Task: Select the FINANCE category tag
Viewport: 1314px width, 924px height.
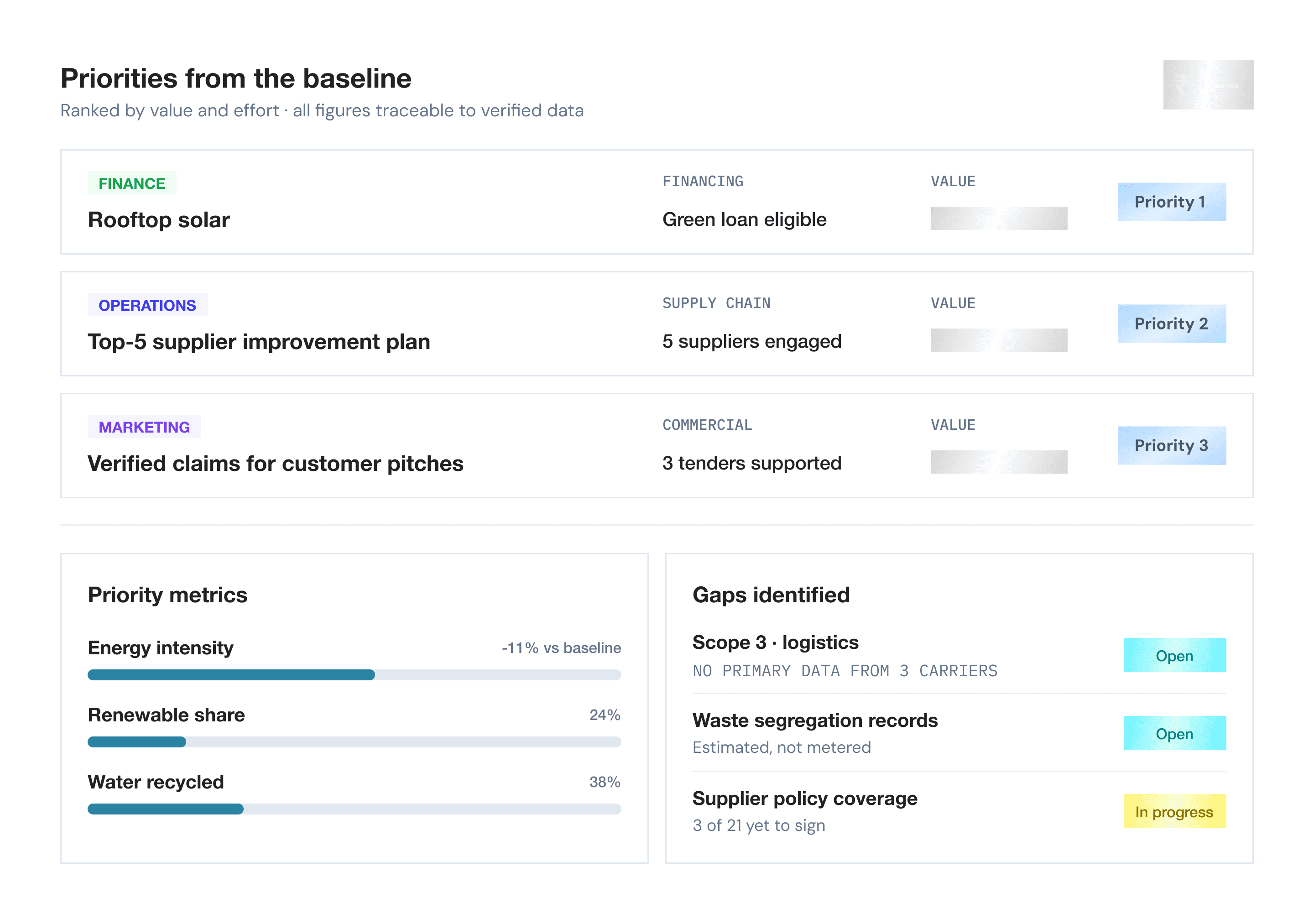Action: click(132, 183)
